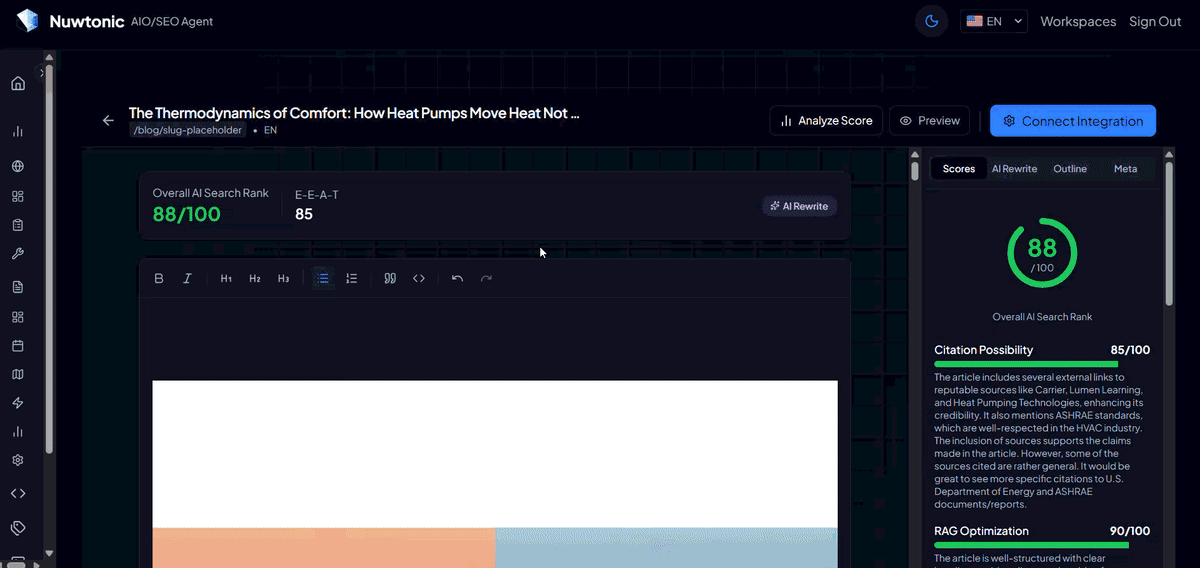Open the lightning bolt icon in the sidebar

(17, 403)
